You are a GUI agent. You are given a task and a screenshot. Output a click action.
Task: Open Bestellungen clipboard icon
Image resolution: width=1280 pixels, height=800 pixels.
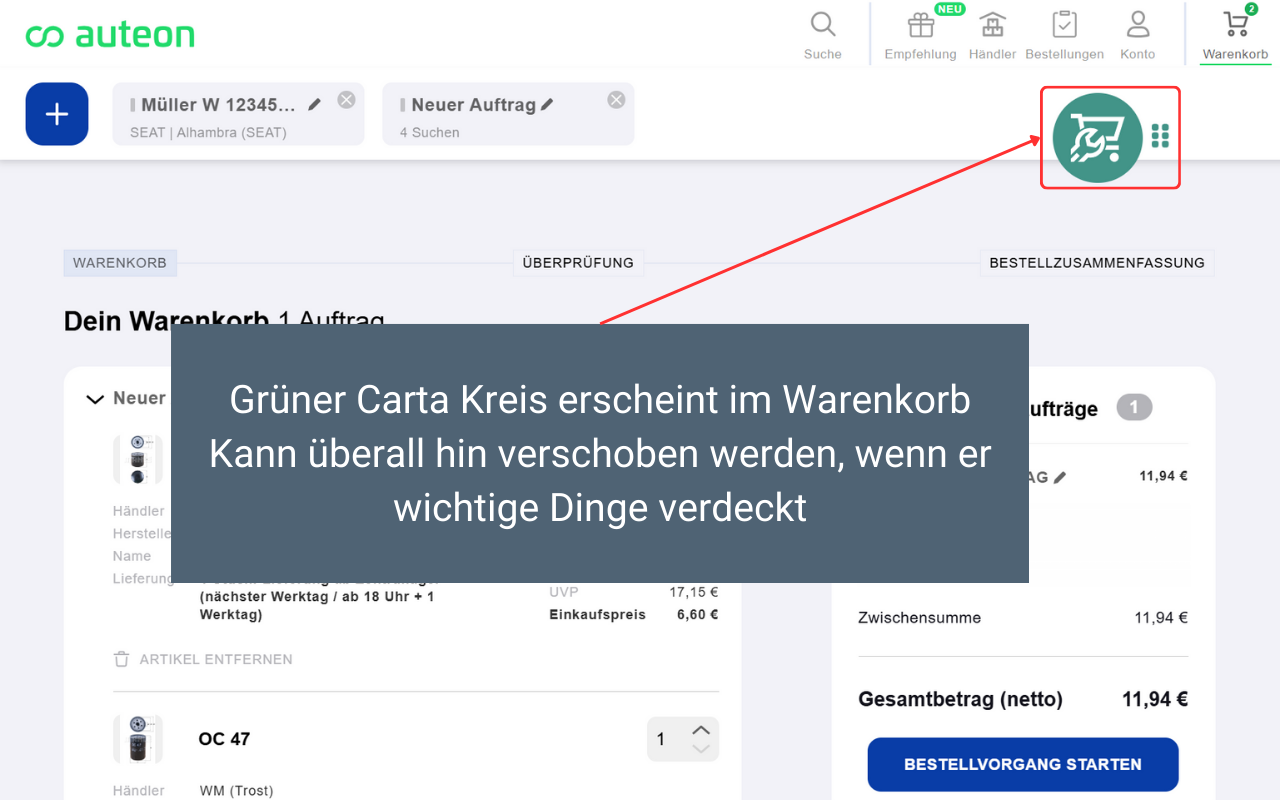[x=1064, y=25]
